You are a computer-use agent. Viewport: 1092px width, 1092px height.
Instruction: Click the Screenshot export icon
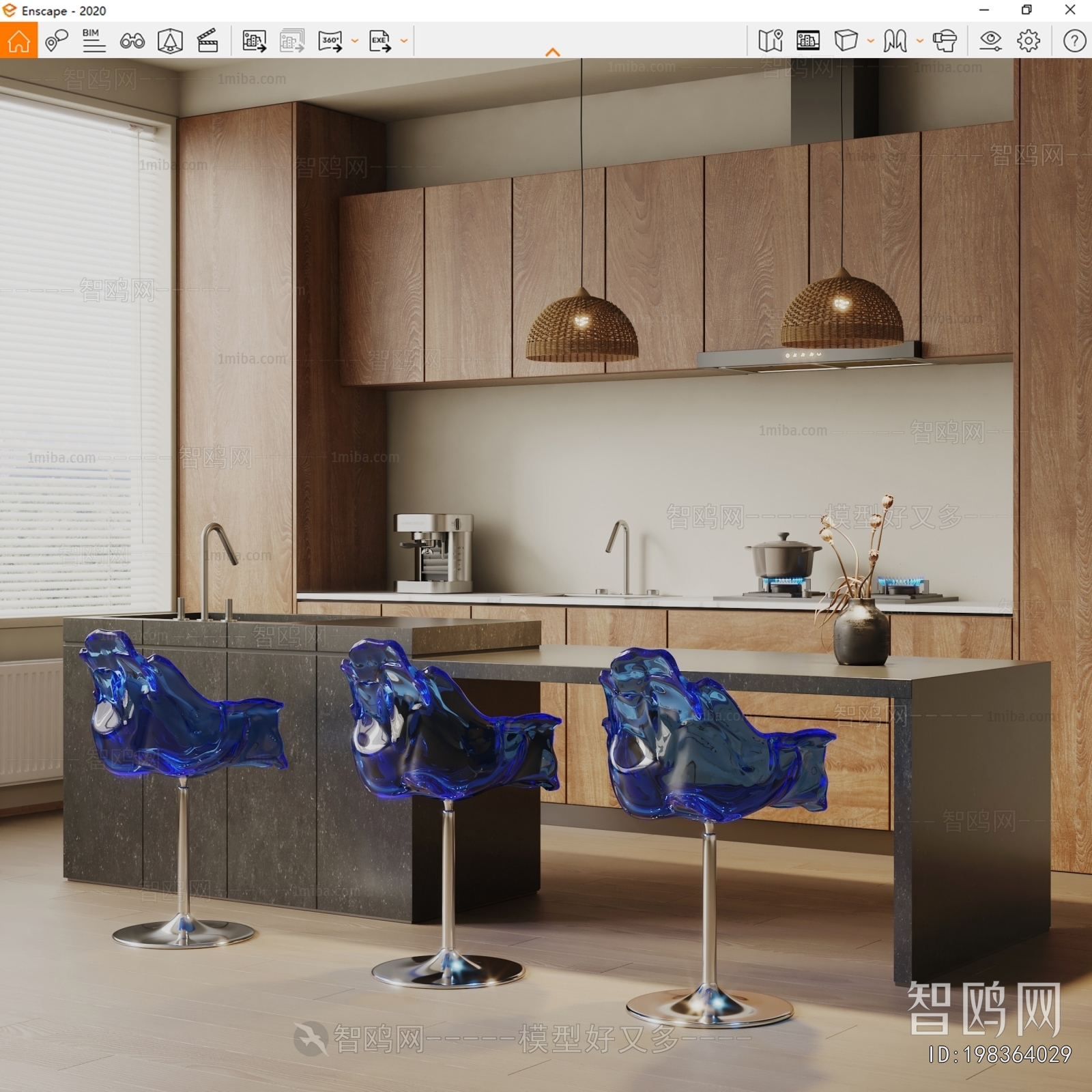tap(255, 41)
